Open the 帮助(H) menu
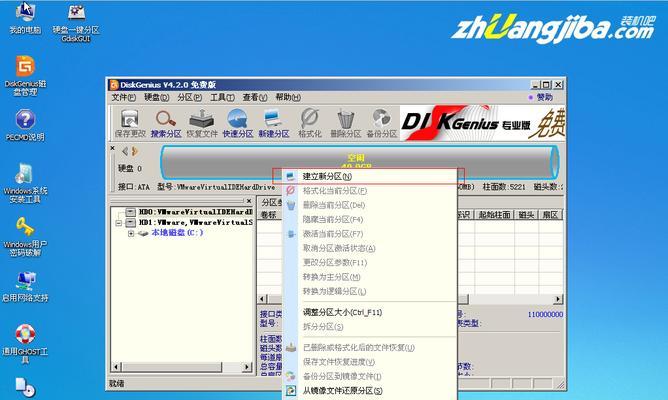Image resolution: width=668 pixels, height=400 pixels. [288, 98]
